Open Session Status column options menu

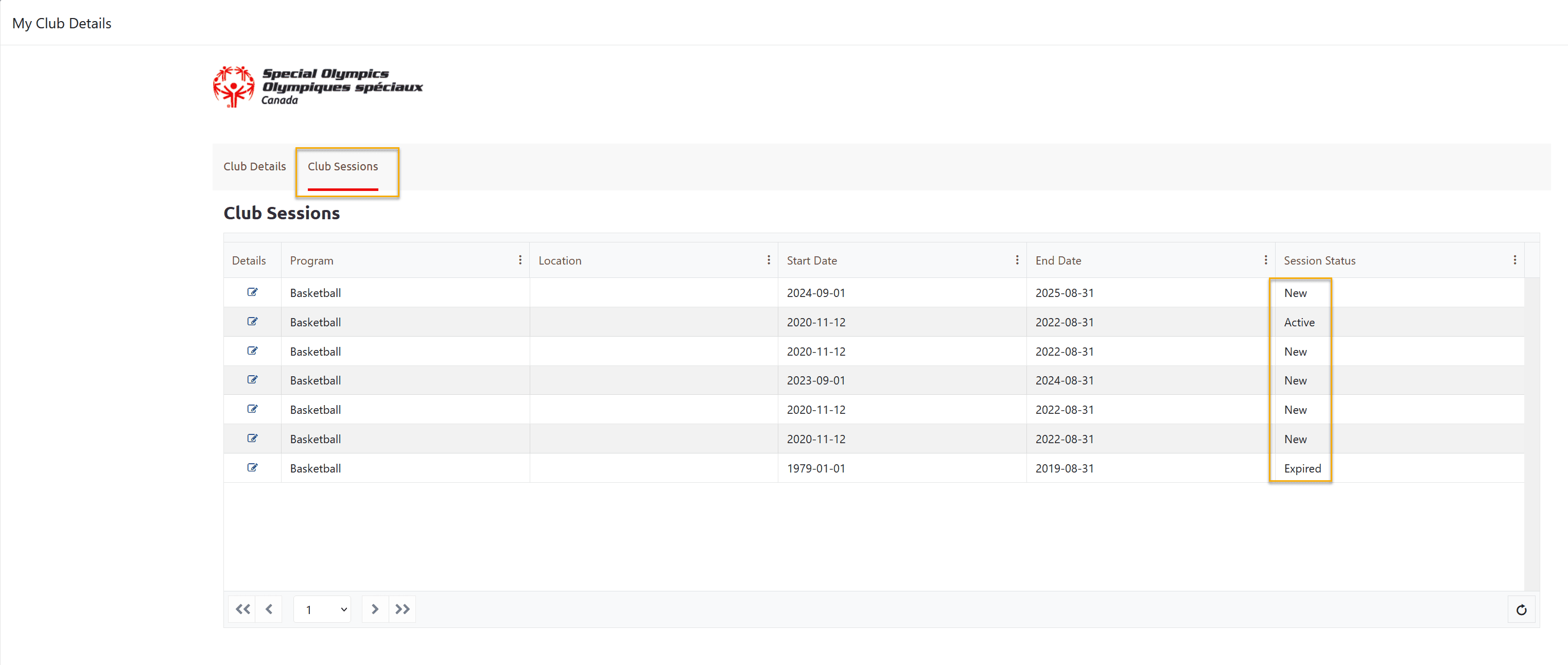tap(1514, 260)
